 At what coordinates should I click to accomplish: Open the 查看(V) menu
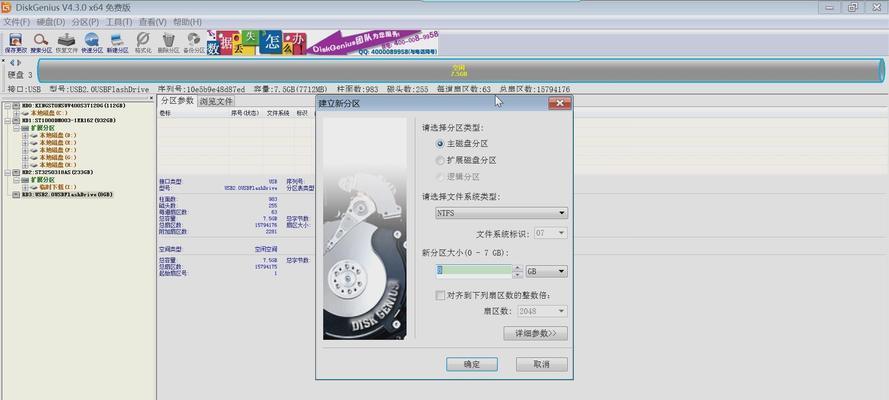click(x=153, y=22)
